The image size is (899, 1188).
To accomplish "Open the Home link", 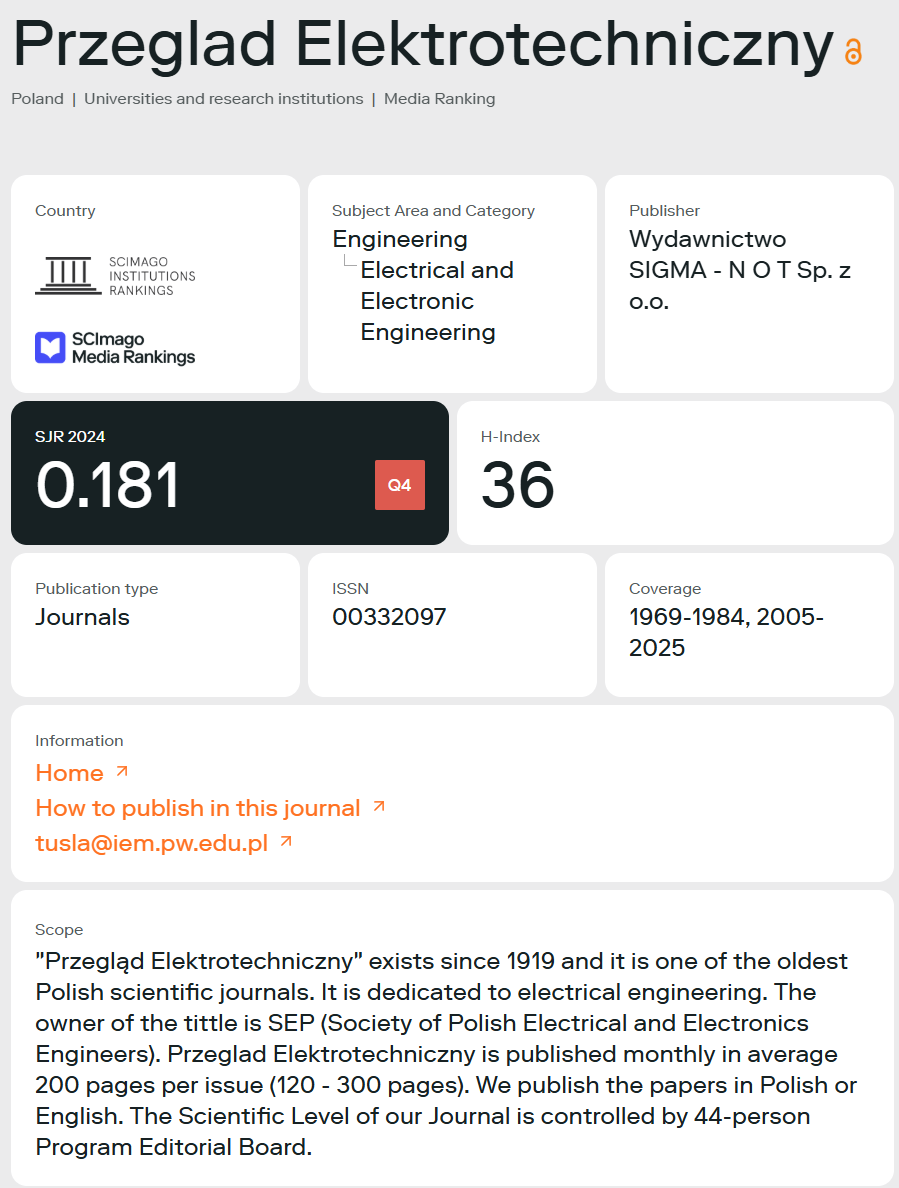I will [69, 773].
